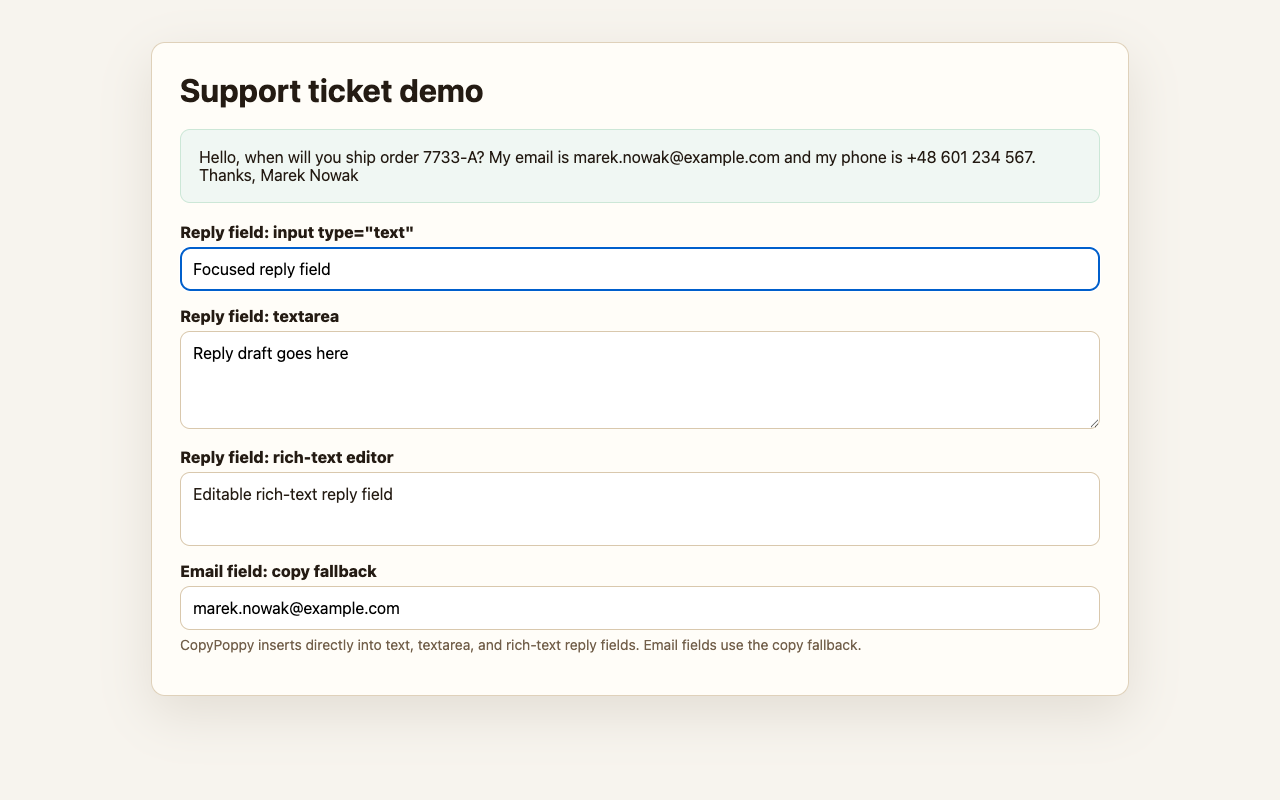Click the "Reply field: input type="text"" label
This screenshot has height=800, width=1280.
pyautogui.click(x=297, y=232)
